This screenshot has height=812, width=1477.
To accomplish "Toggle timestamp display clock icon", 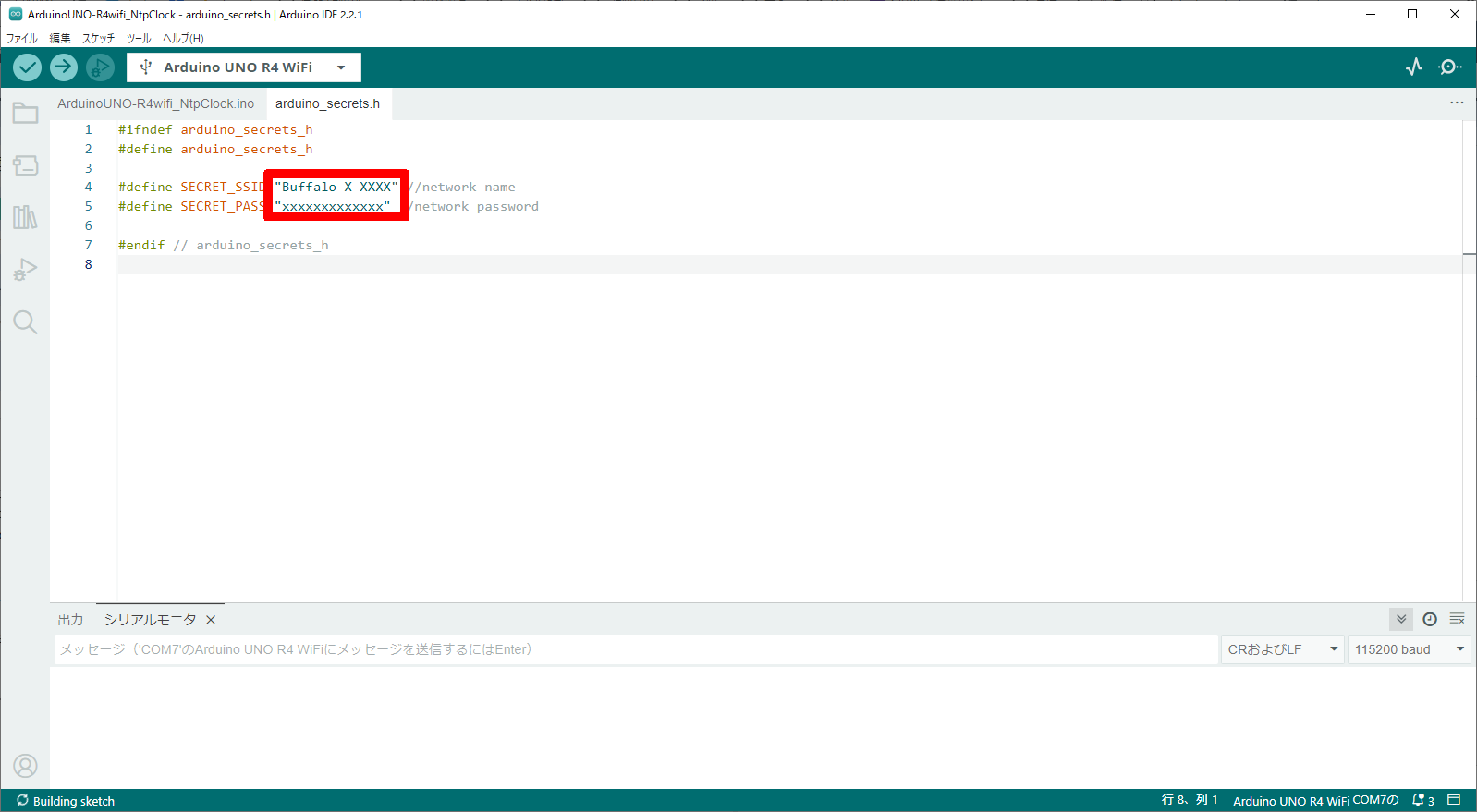I will pos(1430,619).
